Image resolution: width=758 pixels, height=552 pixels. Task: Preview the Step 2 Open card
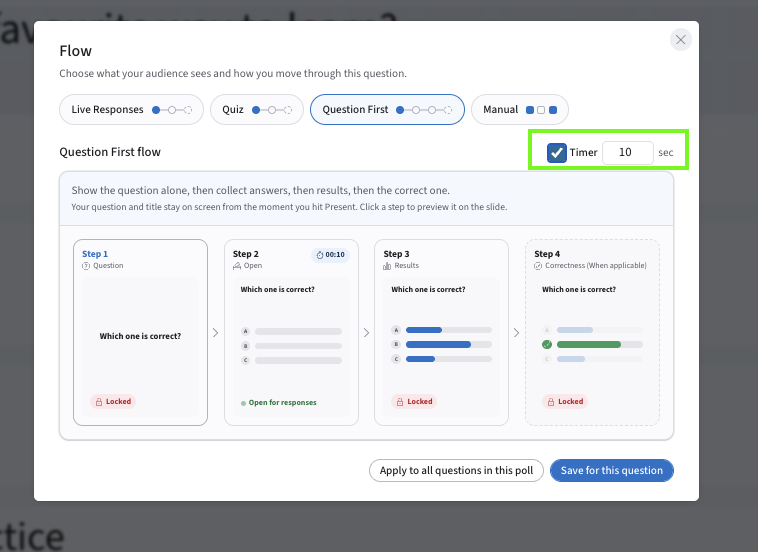click(291, 333)
